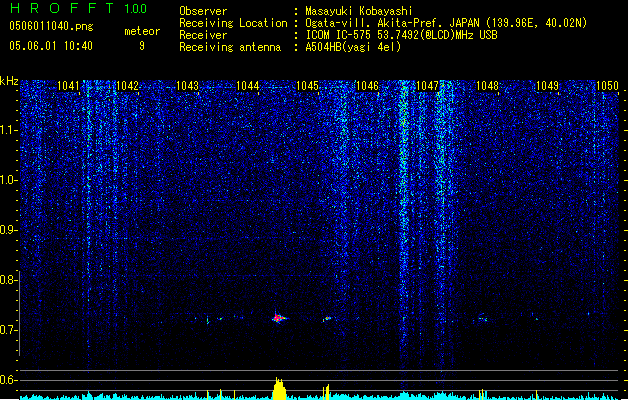Click the 1048 time marker
The width and height of the screenshot is (629, 400).
(x=487, y=86)
